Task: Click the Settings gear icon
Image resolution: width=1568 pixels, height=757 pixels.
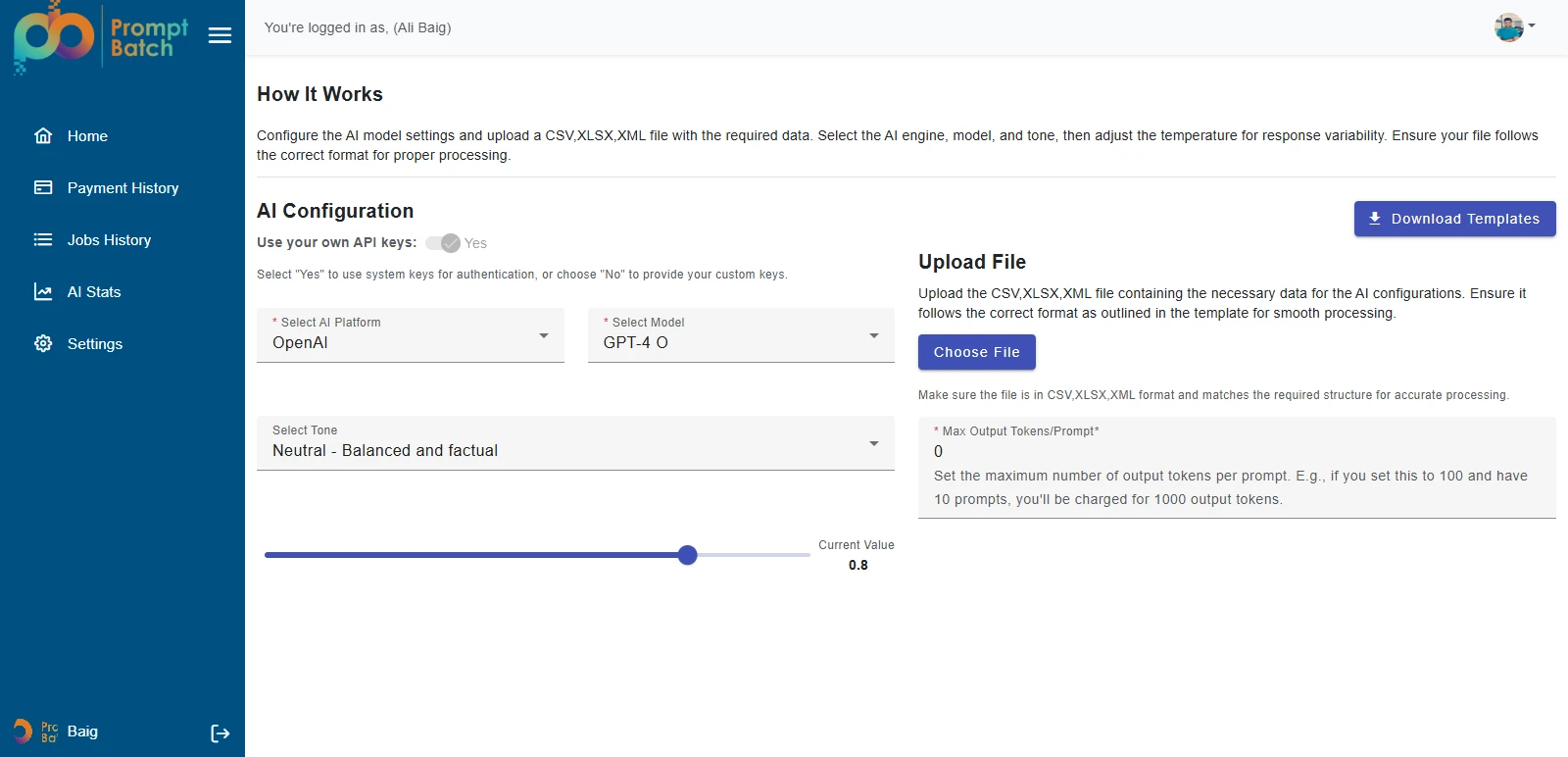Action: (x=43, y=344)
